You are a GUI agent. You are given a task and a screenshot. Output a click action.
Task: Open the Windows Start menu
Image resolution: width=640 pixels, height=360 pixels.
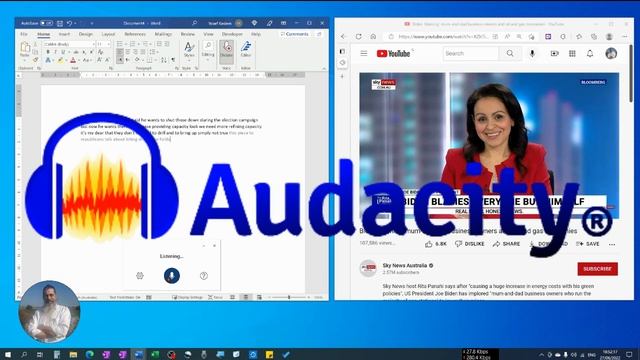click(x=7, y=354)
